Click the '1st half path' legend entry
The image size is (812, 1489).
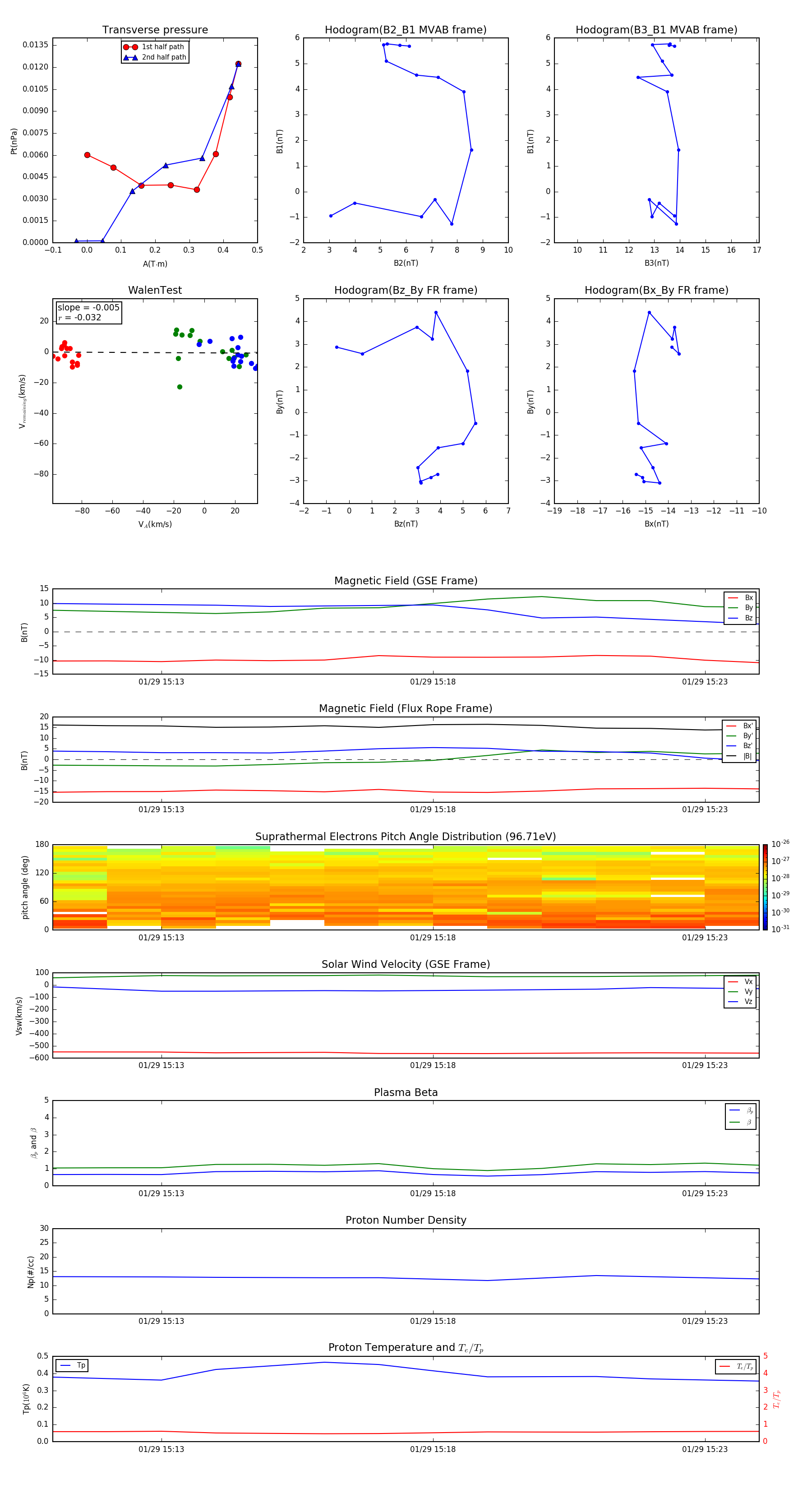tap(155, 47)
